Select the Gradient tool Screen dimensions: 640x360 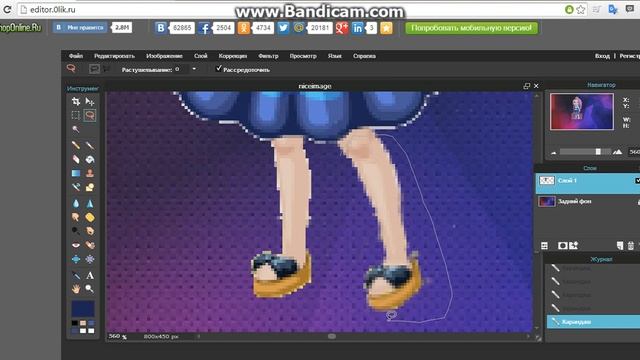point(76,173)
